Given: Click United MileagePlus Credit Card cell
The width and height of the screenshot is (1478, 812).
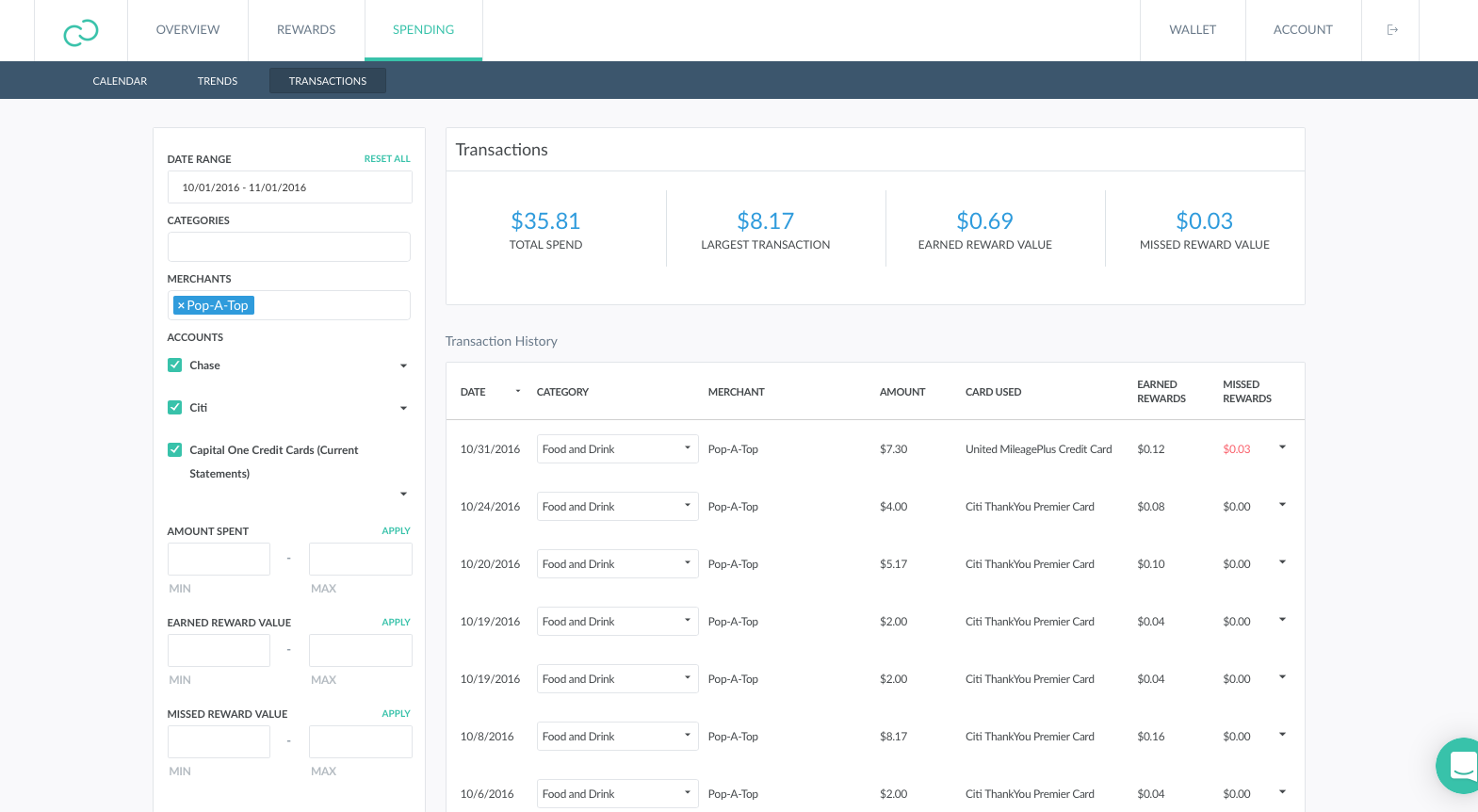Looking at the screenshot, I should point(1038,449).
